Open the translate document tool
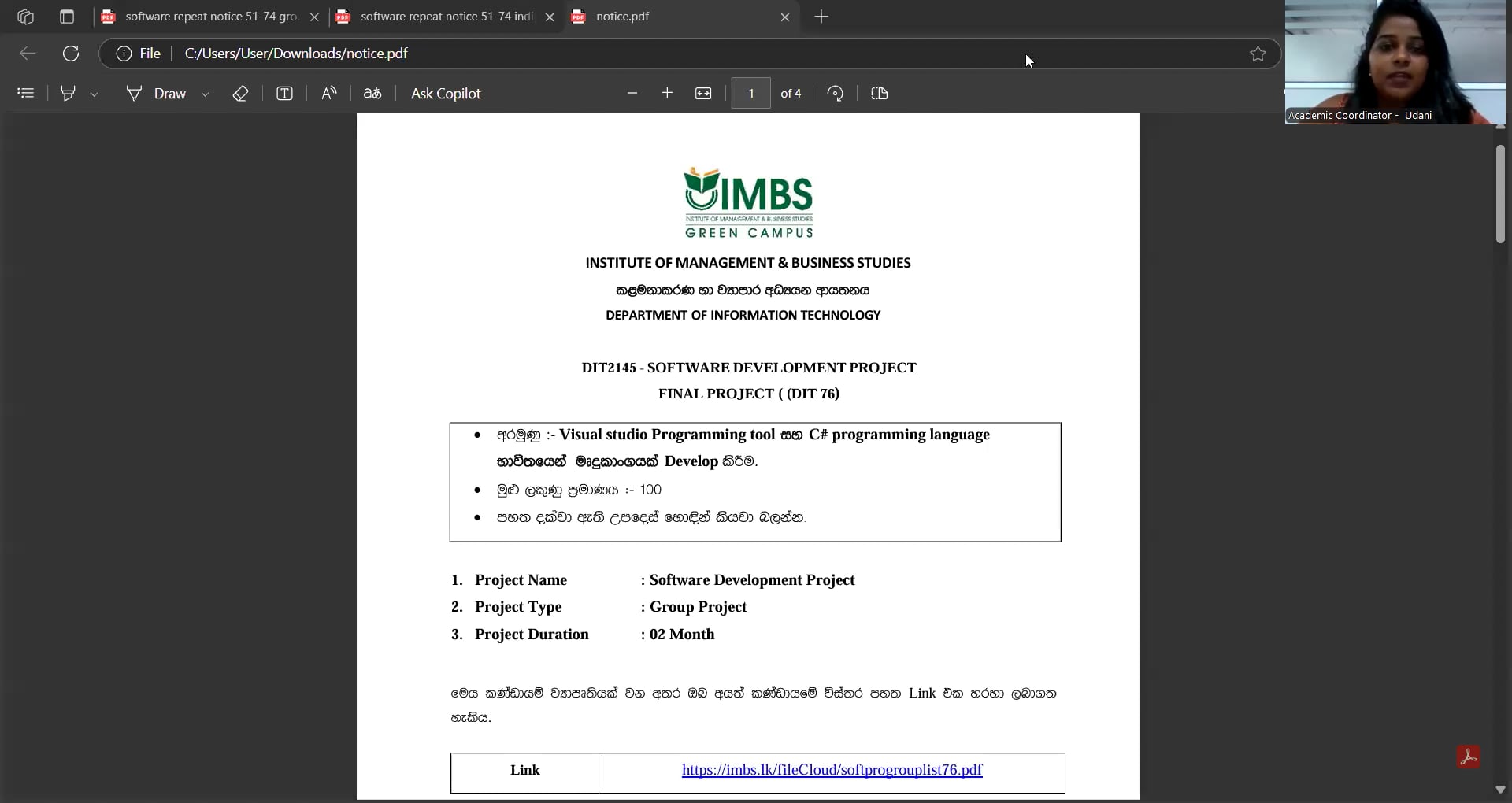 372,93
